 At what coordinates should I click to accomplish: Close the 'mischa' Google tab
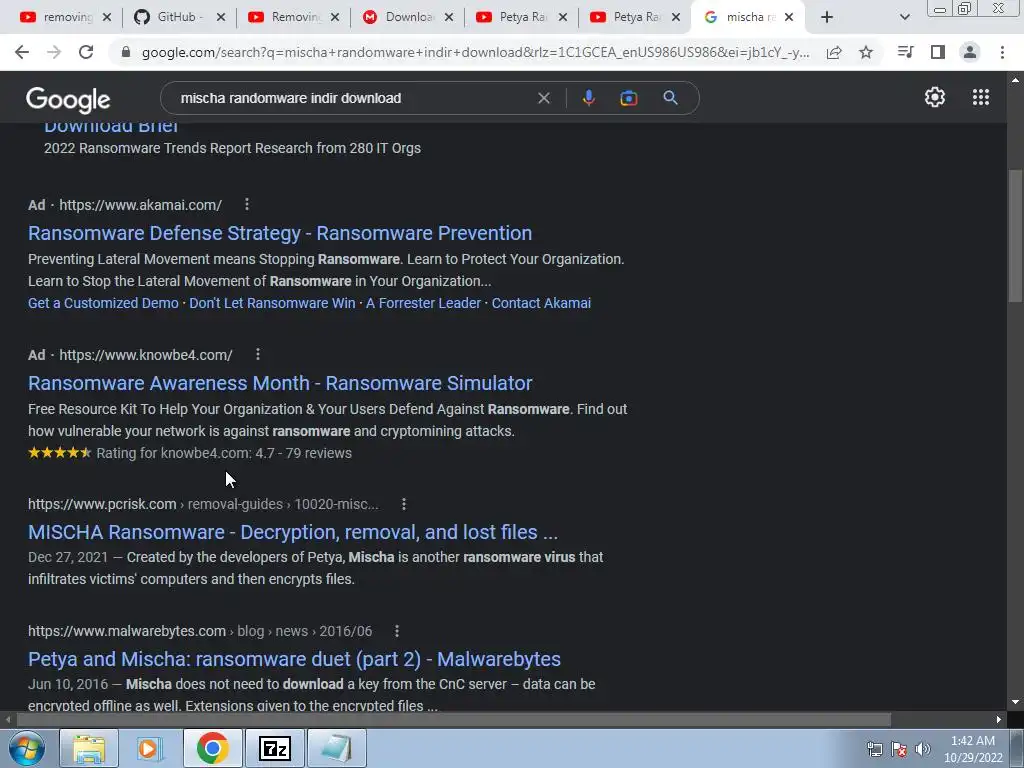[x=789, y=17]
